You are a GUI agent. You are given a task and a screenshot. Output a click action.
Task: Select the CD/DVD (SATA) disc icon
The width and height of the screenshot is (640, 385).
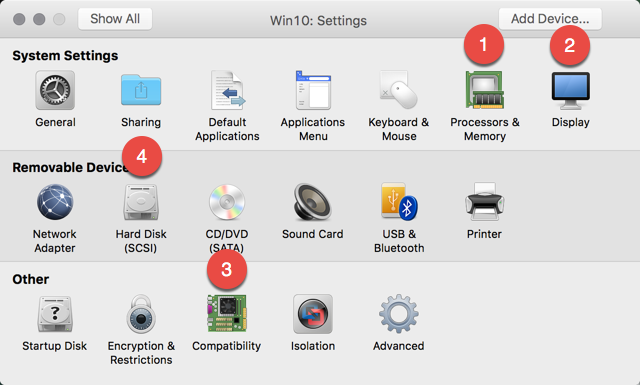(227, 202)
